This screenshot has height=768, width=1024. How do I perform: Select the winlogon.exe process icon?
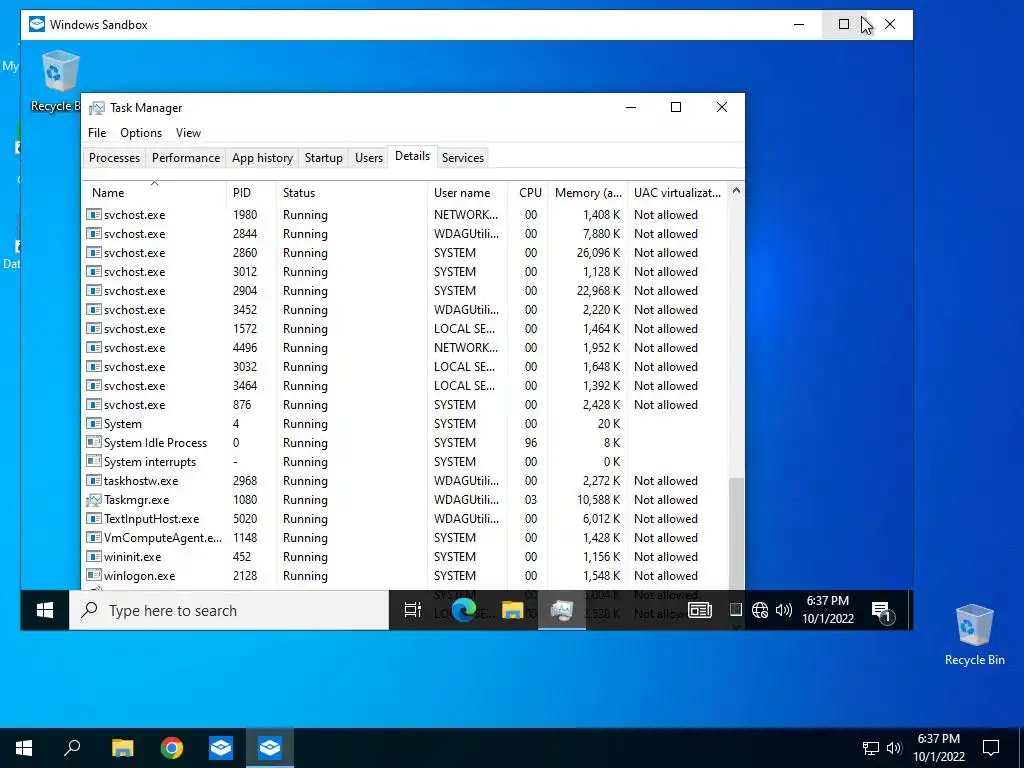pyautogui.click(x=94, y=575)
